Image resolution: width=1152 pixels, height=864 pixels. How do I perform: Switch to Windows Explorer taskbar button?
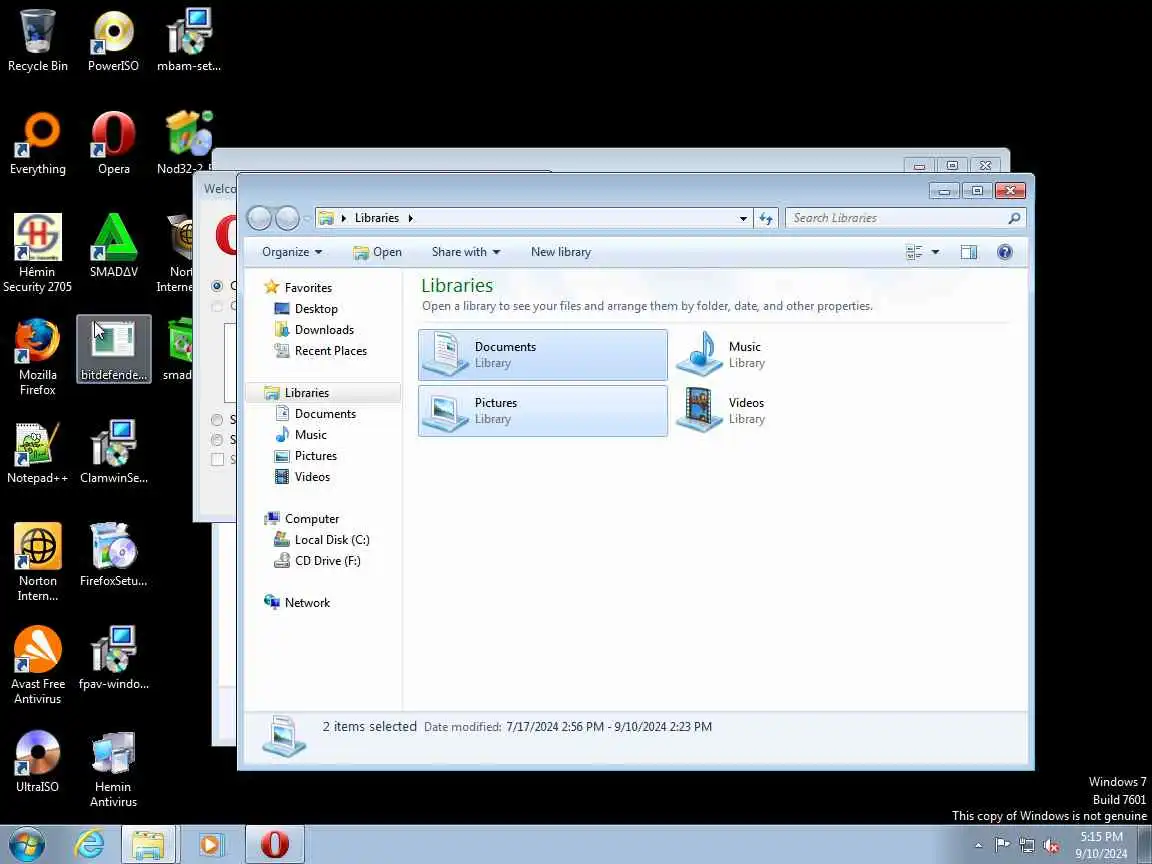click(x=148, y=844)
